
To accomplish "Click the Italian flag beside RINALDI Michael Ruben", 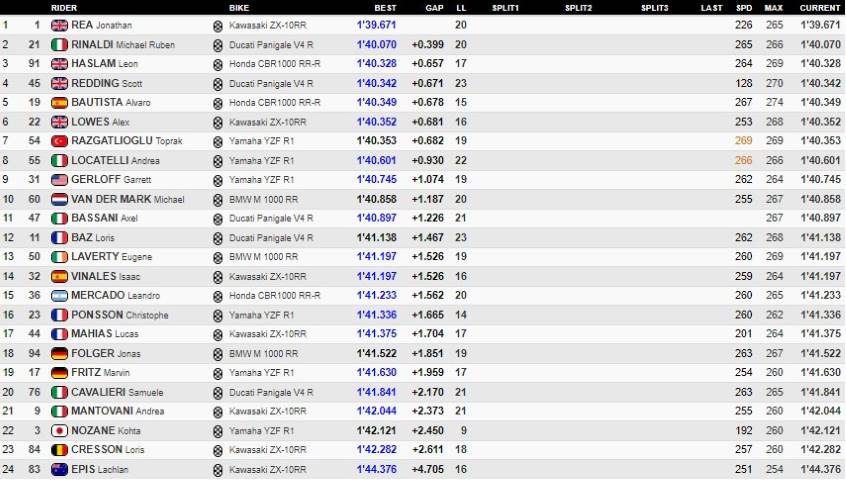I will coord(59,45).
